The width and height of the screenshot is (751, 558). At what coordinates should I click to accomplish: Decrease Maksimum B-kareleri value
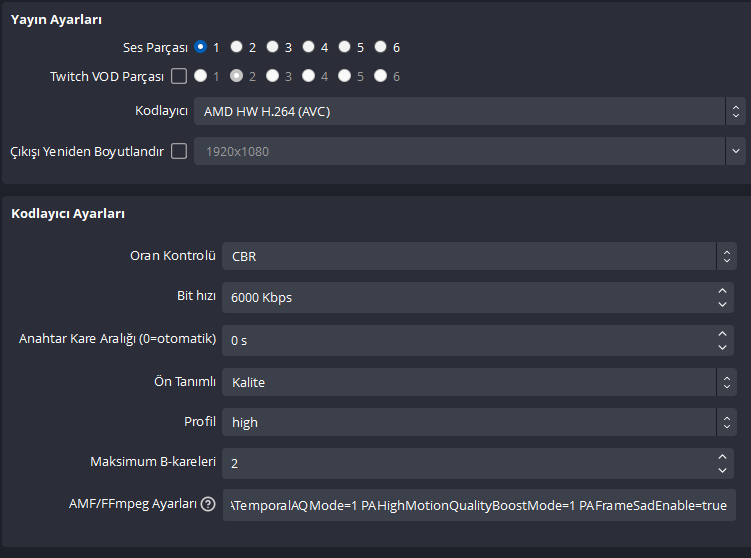pos(724,470)
